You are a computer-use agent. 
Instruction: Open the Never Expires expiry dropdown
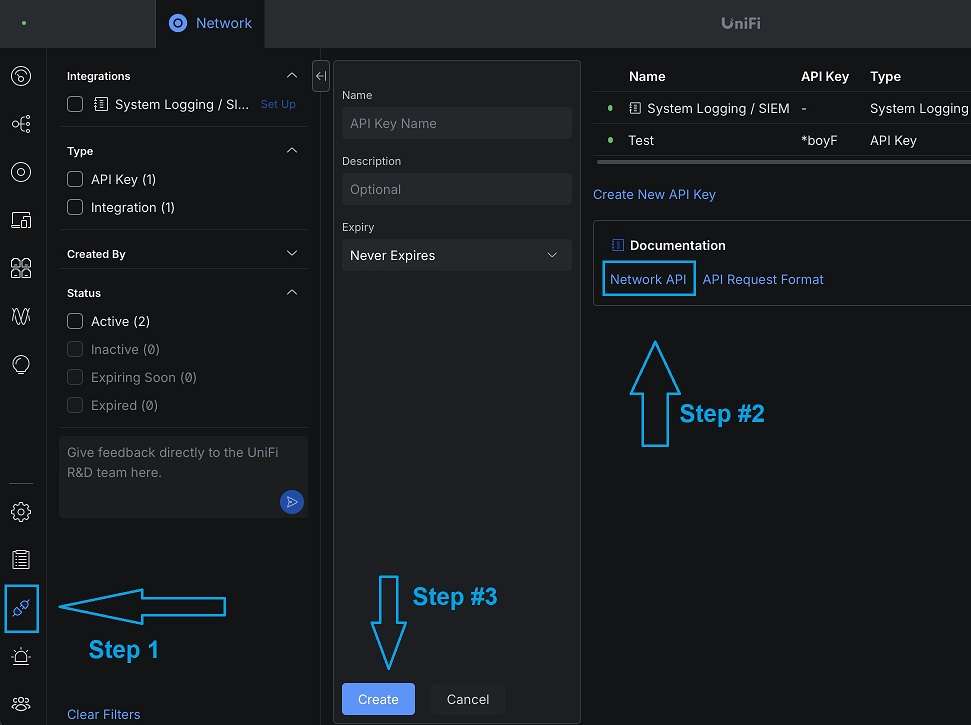(456, 255)
